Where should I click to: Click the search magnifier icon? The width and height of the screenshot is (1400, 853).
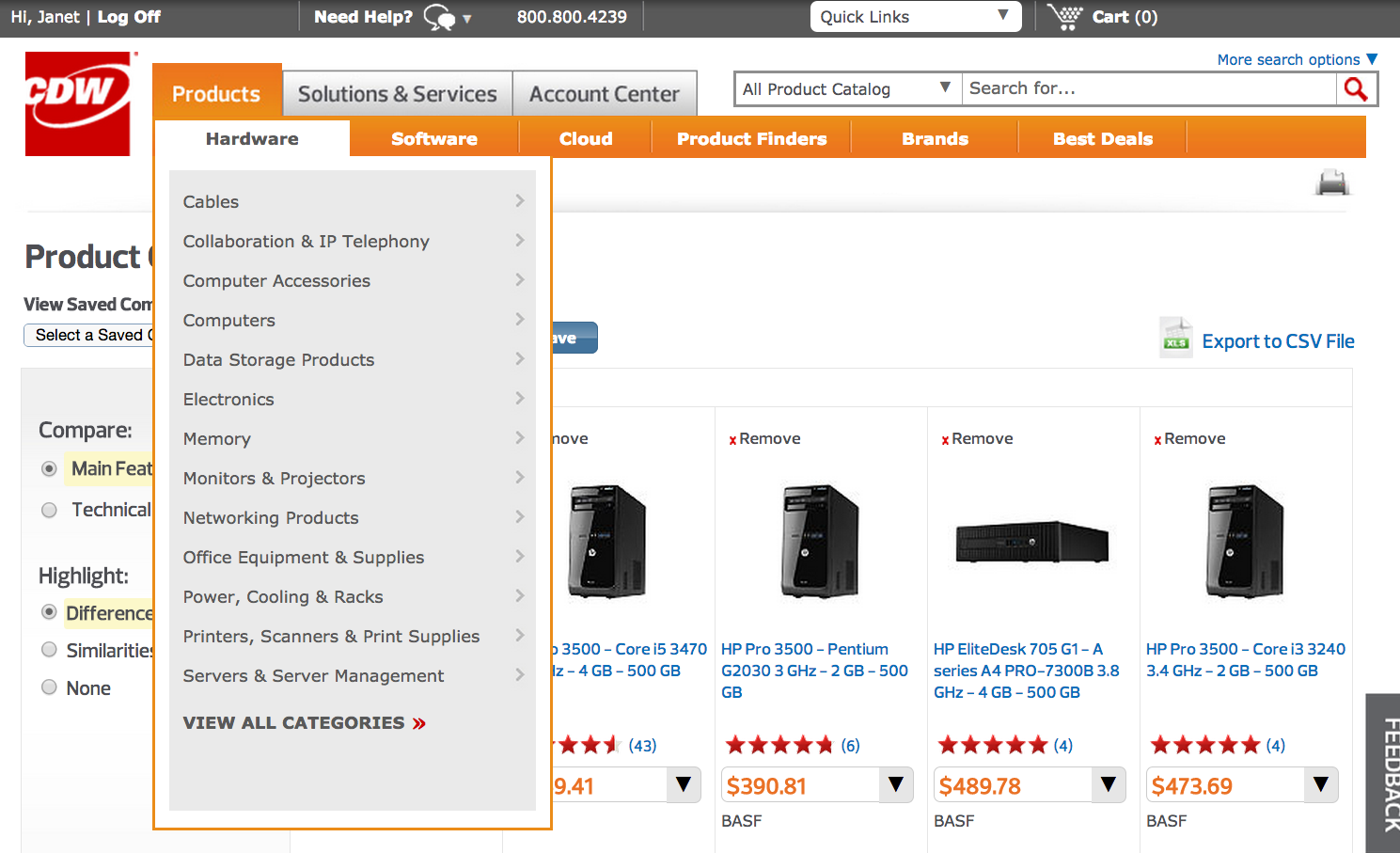(x=1356, y=89)
